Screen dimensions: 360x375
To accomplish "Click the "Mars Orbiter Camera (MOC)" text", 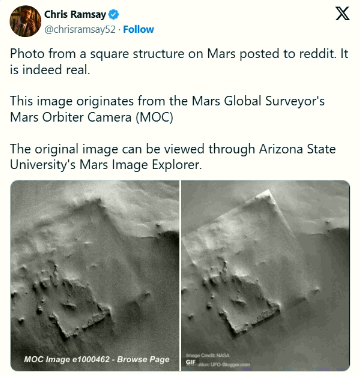I will click(x=92, y=117).
